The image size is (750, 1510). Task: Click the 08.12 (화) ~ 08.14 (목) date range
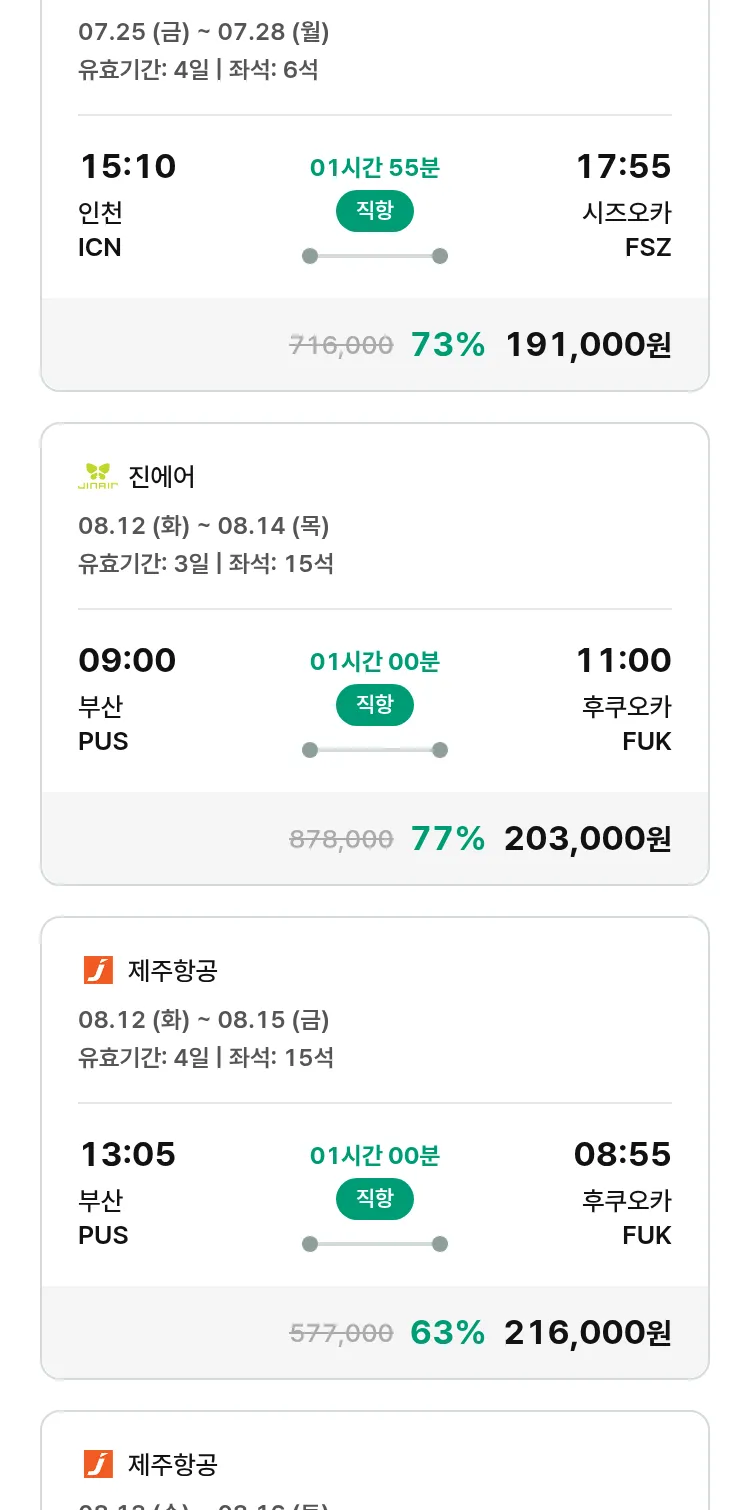point(204,526)
